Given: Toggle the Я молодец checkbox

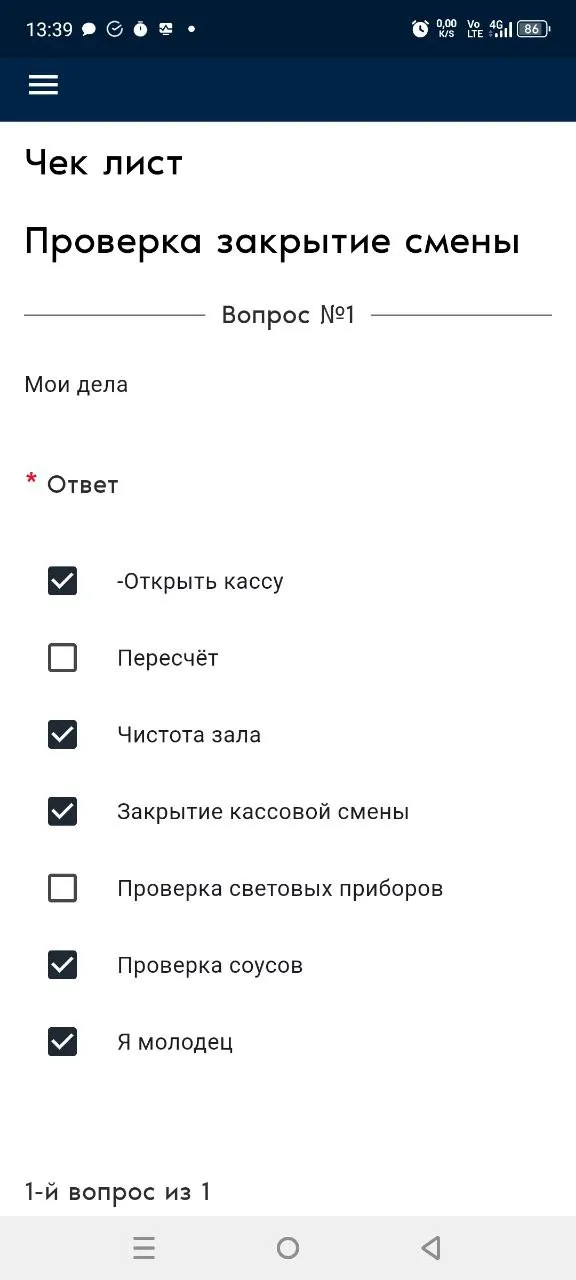Looking at the screenshot, I should [62, 1042].
